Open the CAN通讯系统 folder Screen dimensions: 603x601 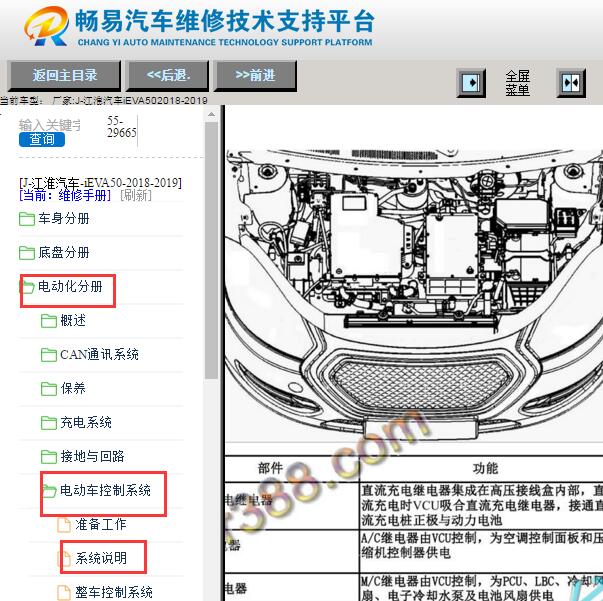pos(99,354)
